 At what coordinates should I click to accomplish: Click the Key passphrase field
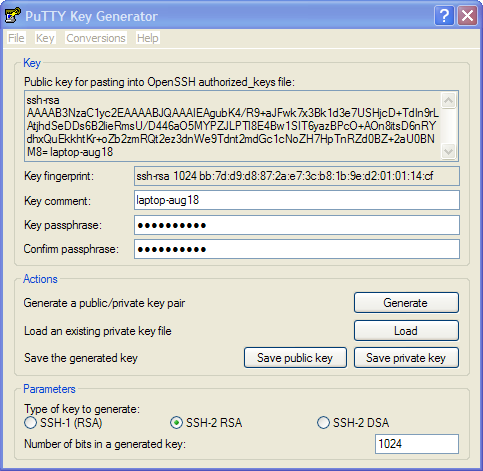coord(297,225)
